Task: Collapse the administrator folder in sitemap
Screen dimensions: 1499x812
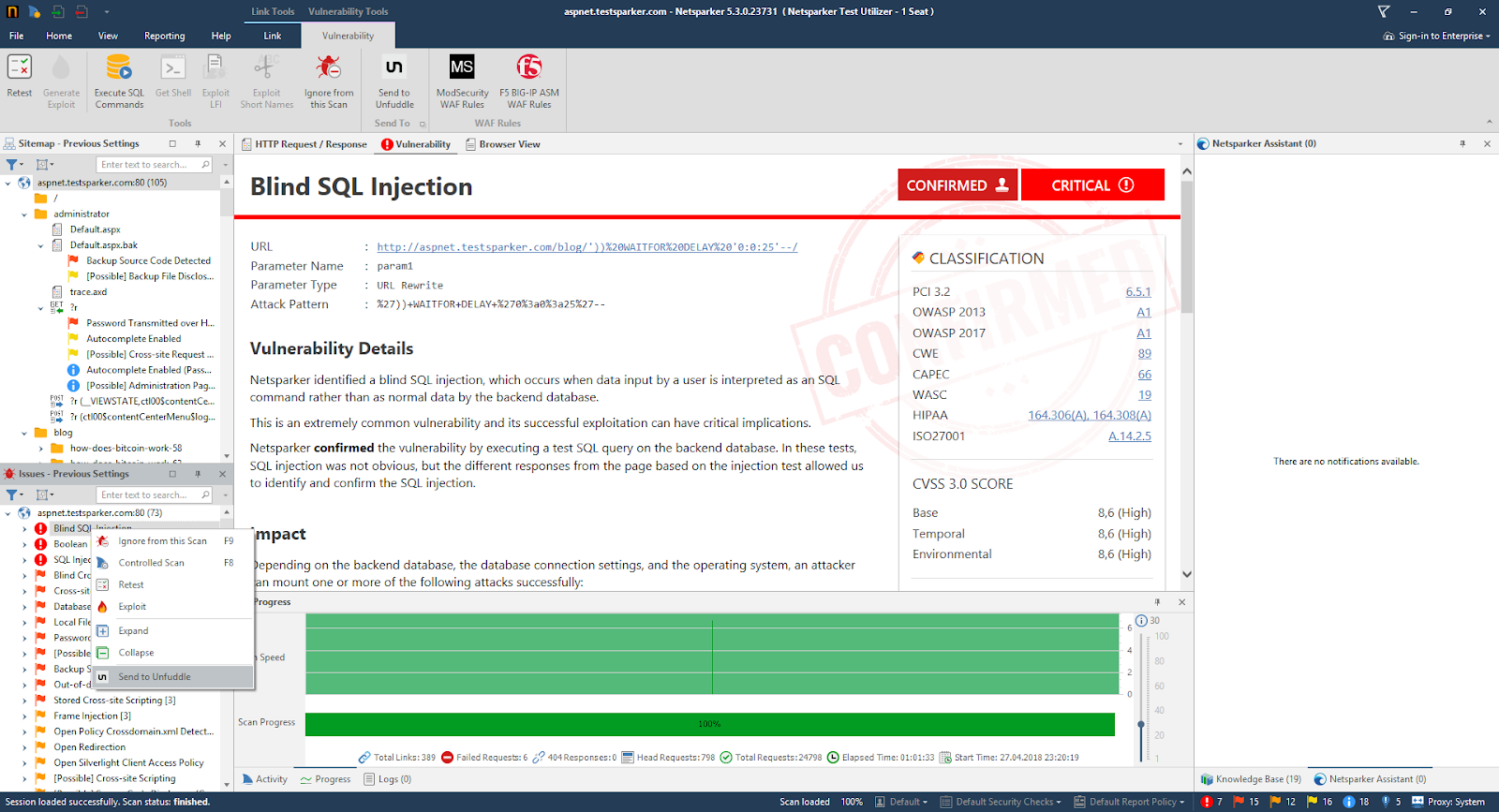Action: [24, 214]
